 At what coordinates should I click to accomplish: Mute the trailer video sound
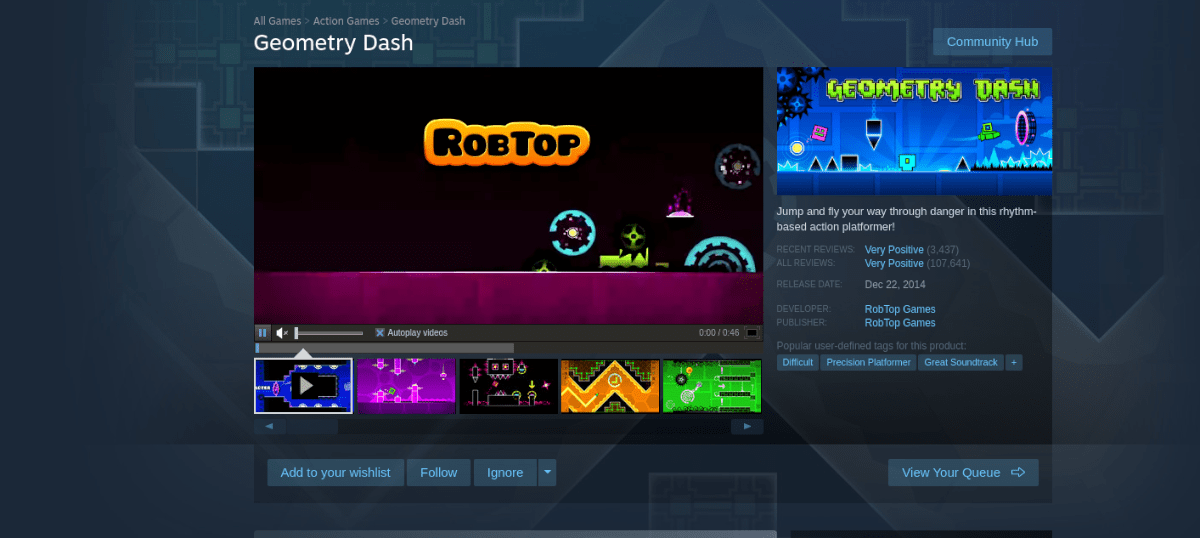(283, 333)
